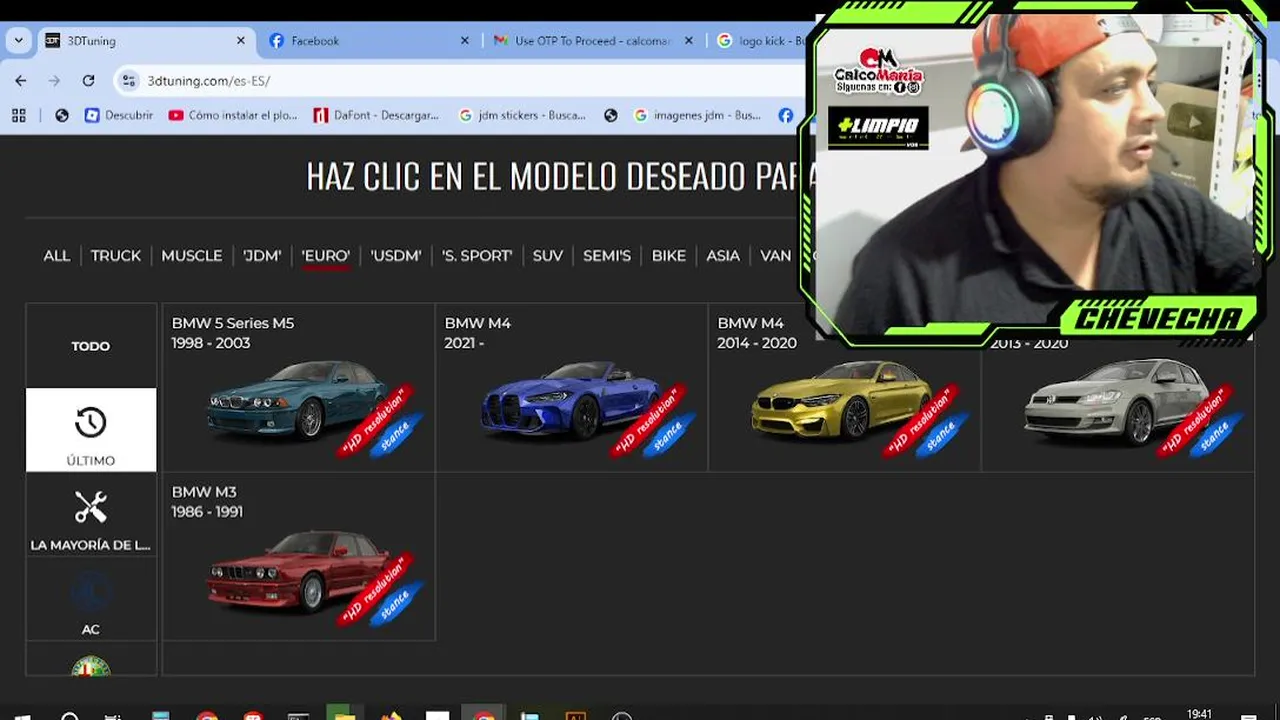Click the BMW M3 title text
Image resolution: width=1280 pixels, height=720 pixels.
pyautogui.click(x=204, y=492)
